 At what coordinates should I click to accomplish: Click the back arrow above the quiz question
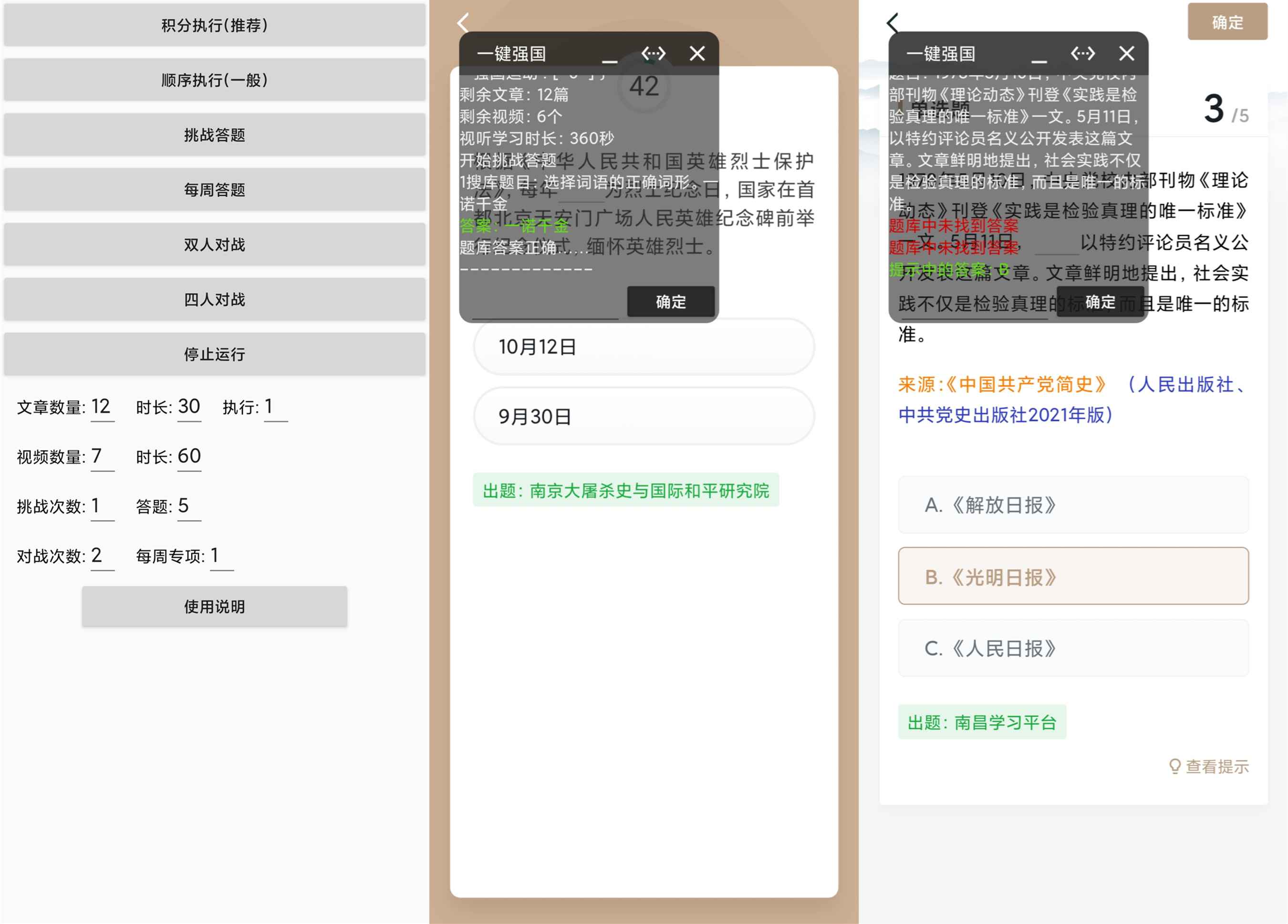click(x=462, y=23)
